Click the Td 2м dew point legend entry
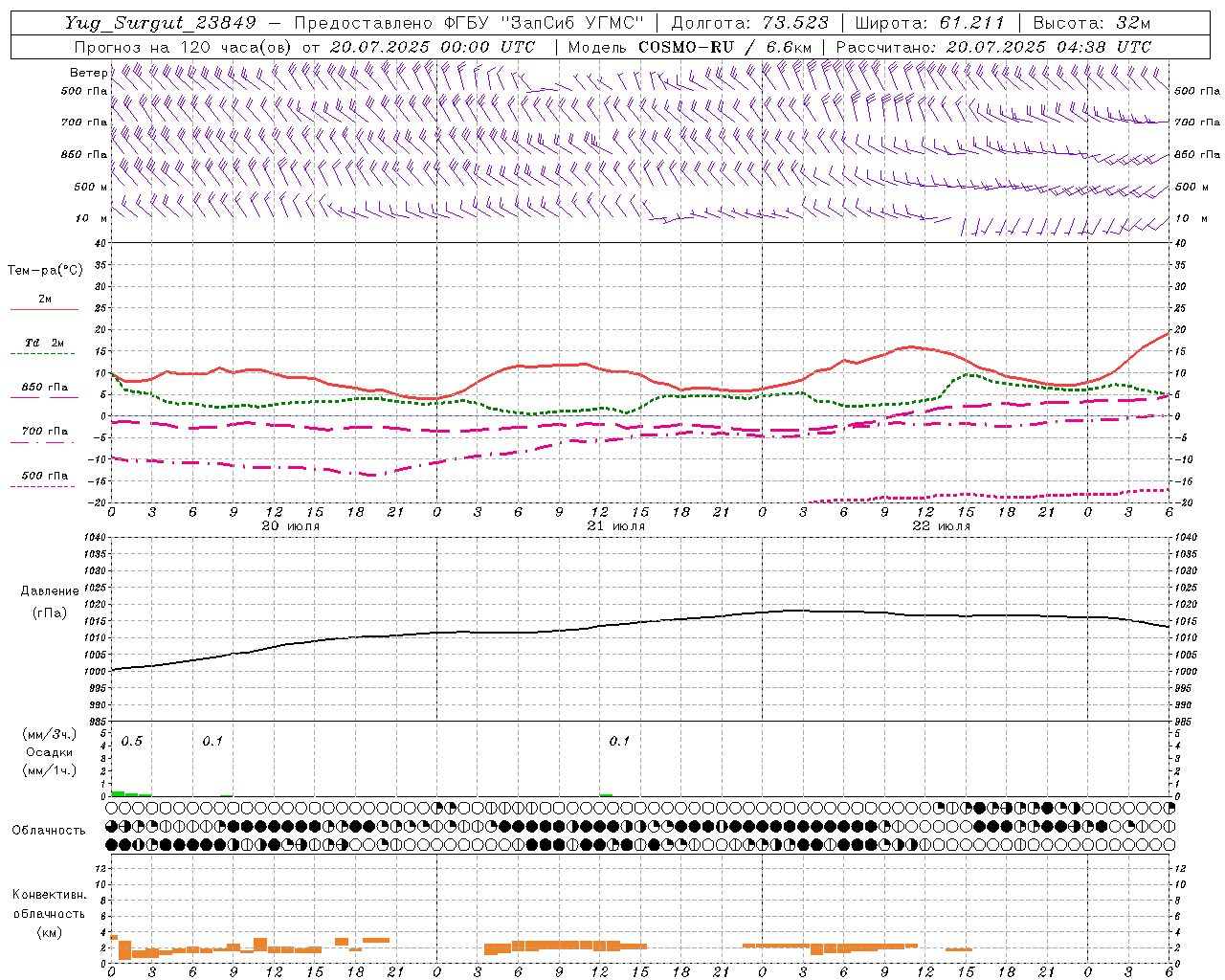1225x980 pixels. [45, 343]
